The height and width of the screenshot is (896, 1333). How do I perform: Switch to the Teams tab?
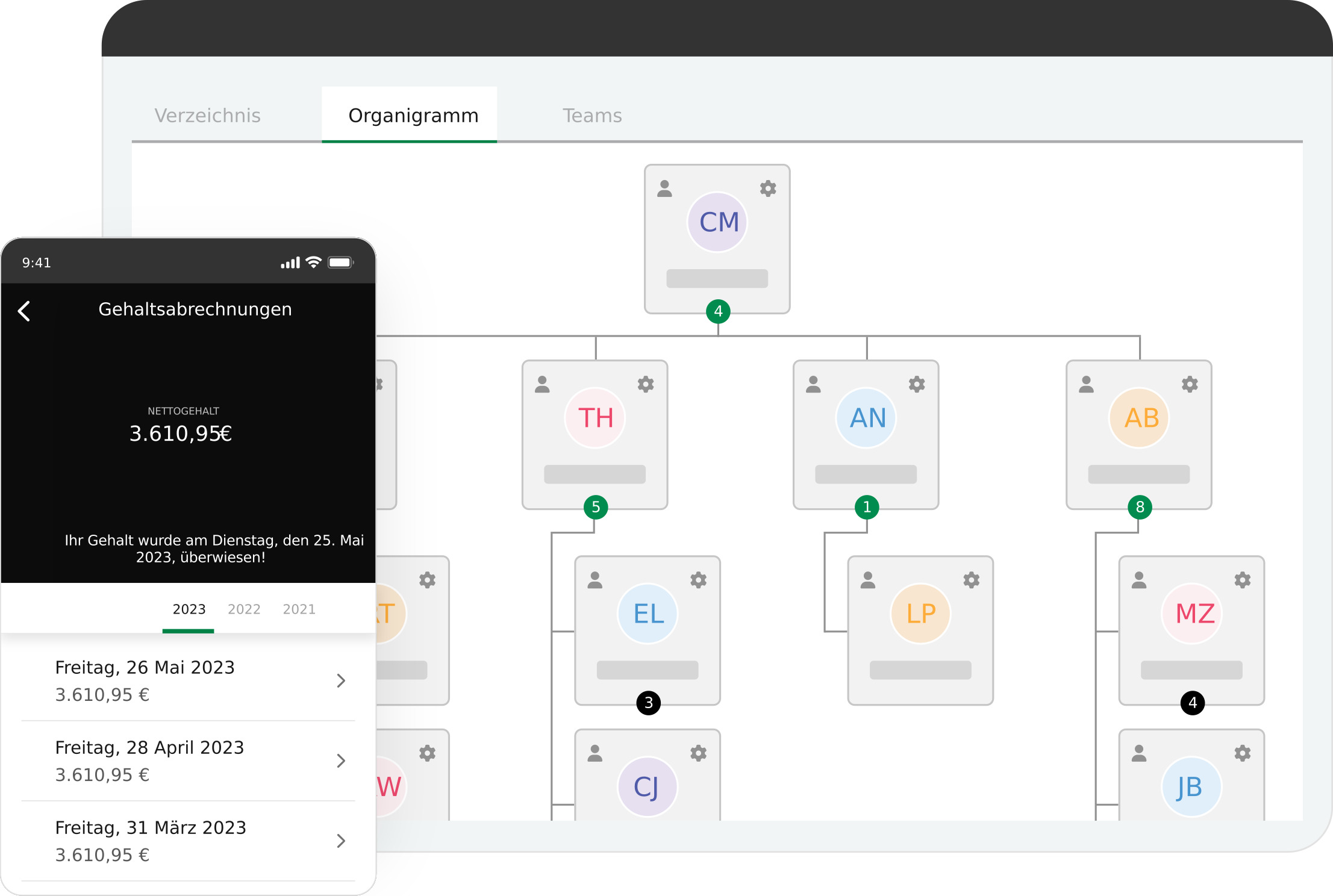(x=592, y=115)
